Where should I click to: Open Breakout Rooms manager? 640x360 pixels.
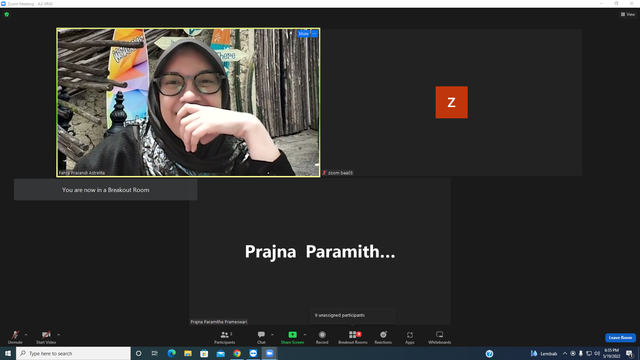353,337
